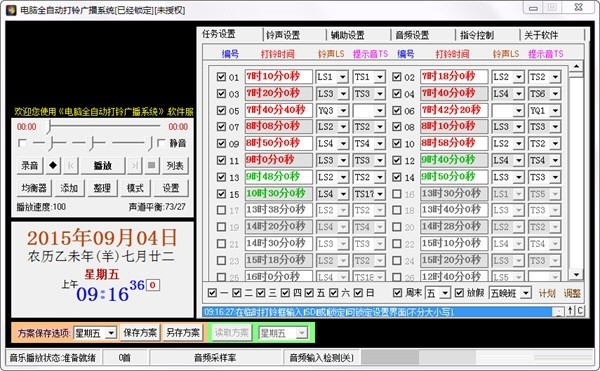Image resolution: width=600 pixels, height=371 pixels.
Task: Open task 01 LS1 ringtone dropdown
Action: click(343, 77)
